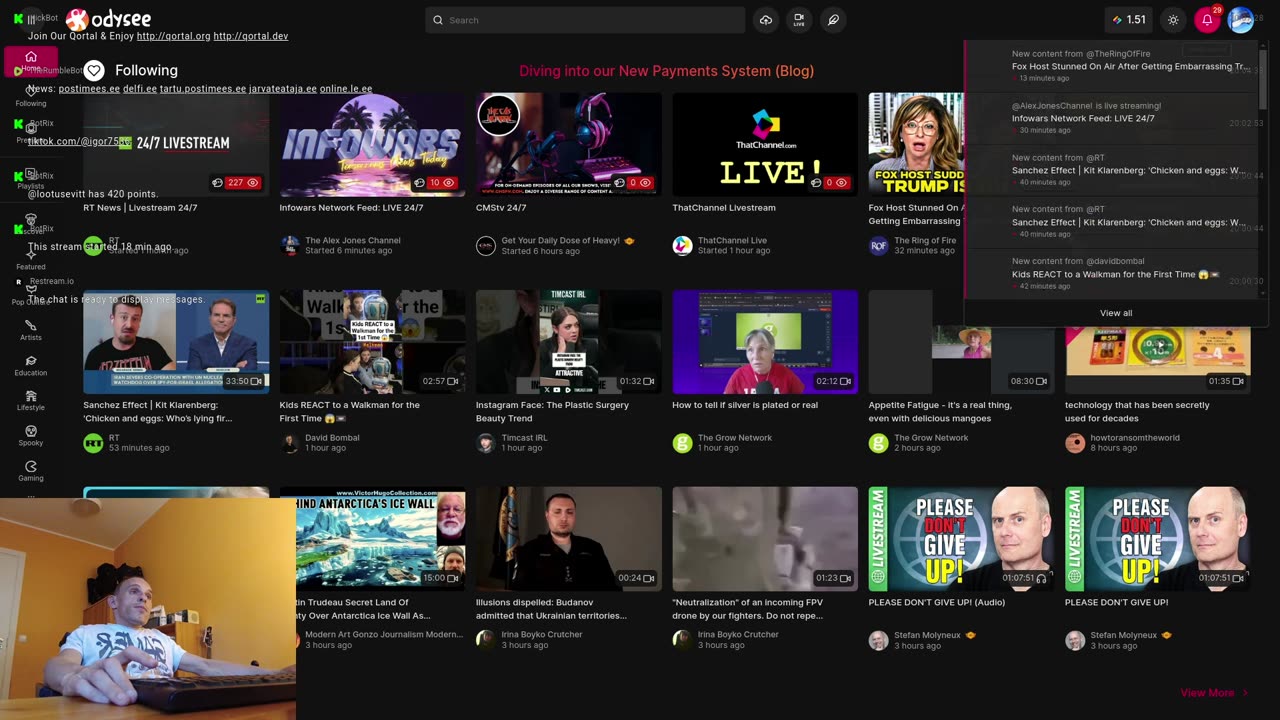The height and width of the screenshot is (720, 1280).
Task: Open Gaming category in sidebar
Action: pyautogui.click(x=31, y=471)
